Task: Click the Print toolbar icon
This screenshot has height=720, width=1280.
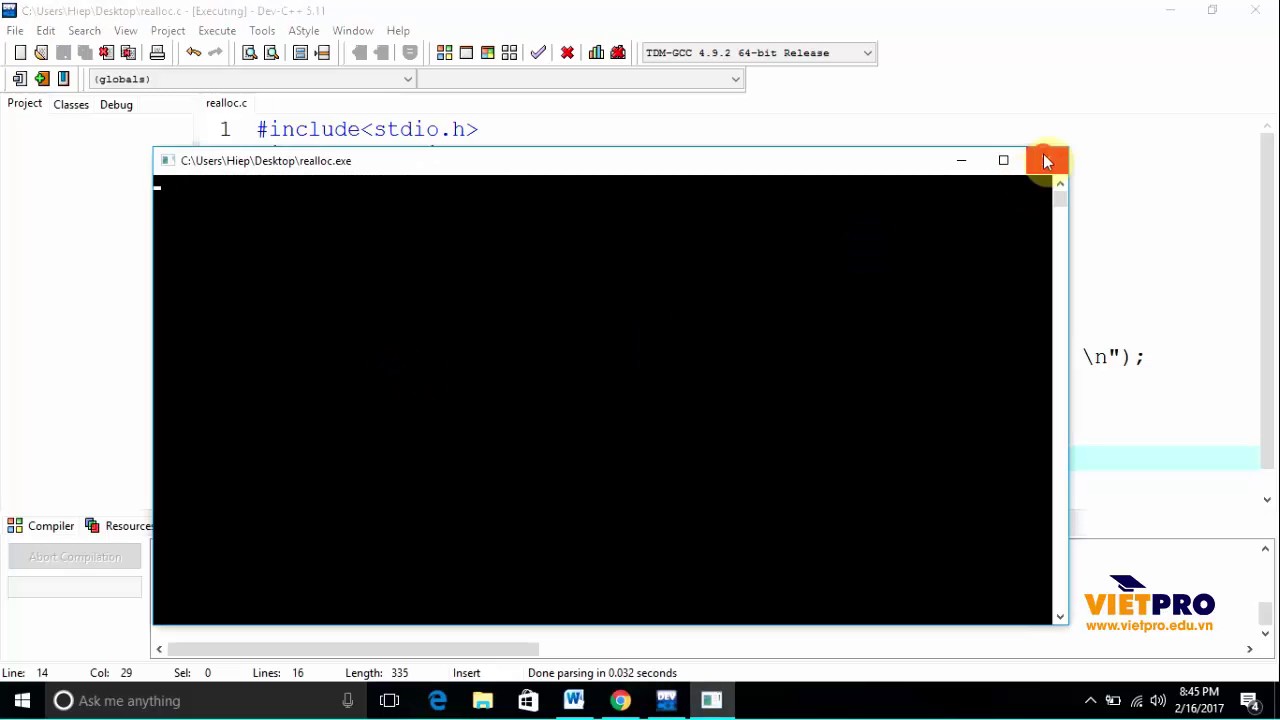Action: (x=157, y=53)
